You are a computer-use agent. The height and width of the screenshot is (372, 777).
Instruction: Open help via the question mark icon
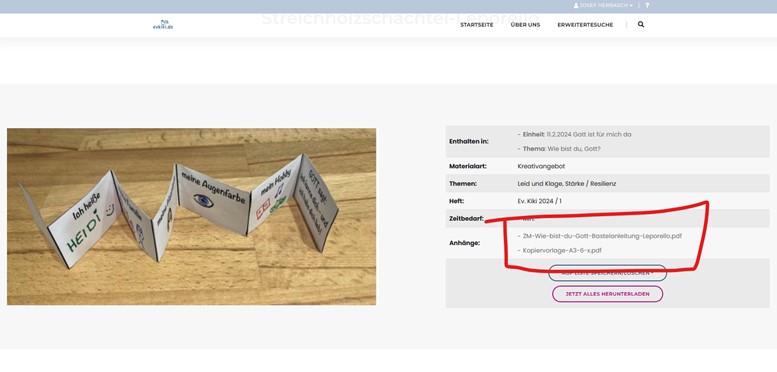[647, 5]
